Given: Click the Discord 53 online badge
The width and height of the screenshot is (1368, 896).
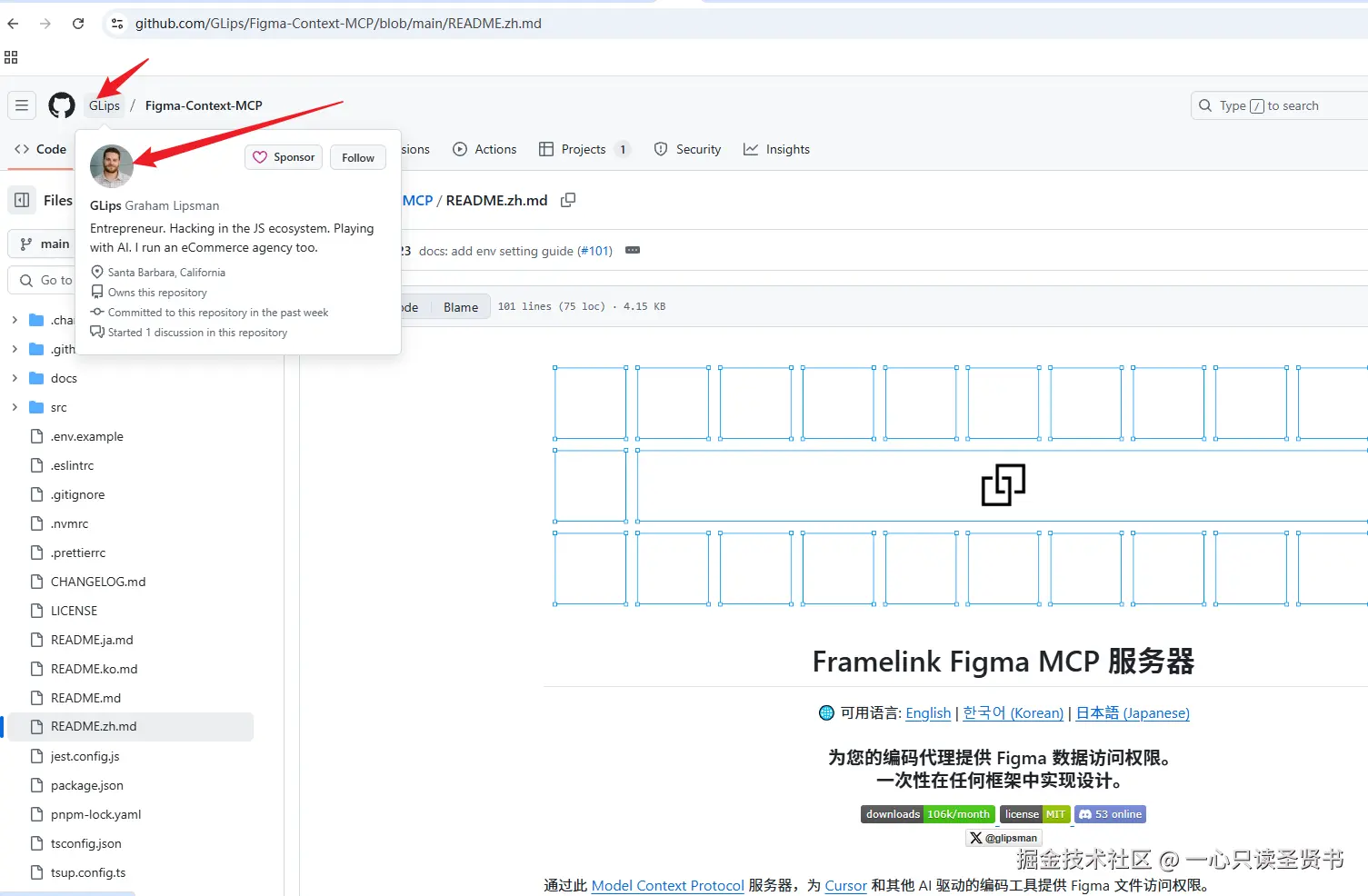Looking at the screenshot, I should [1110, 814].
